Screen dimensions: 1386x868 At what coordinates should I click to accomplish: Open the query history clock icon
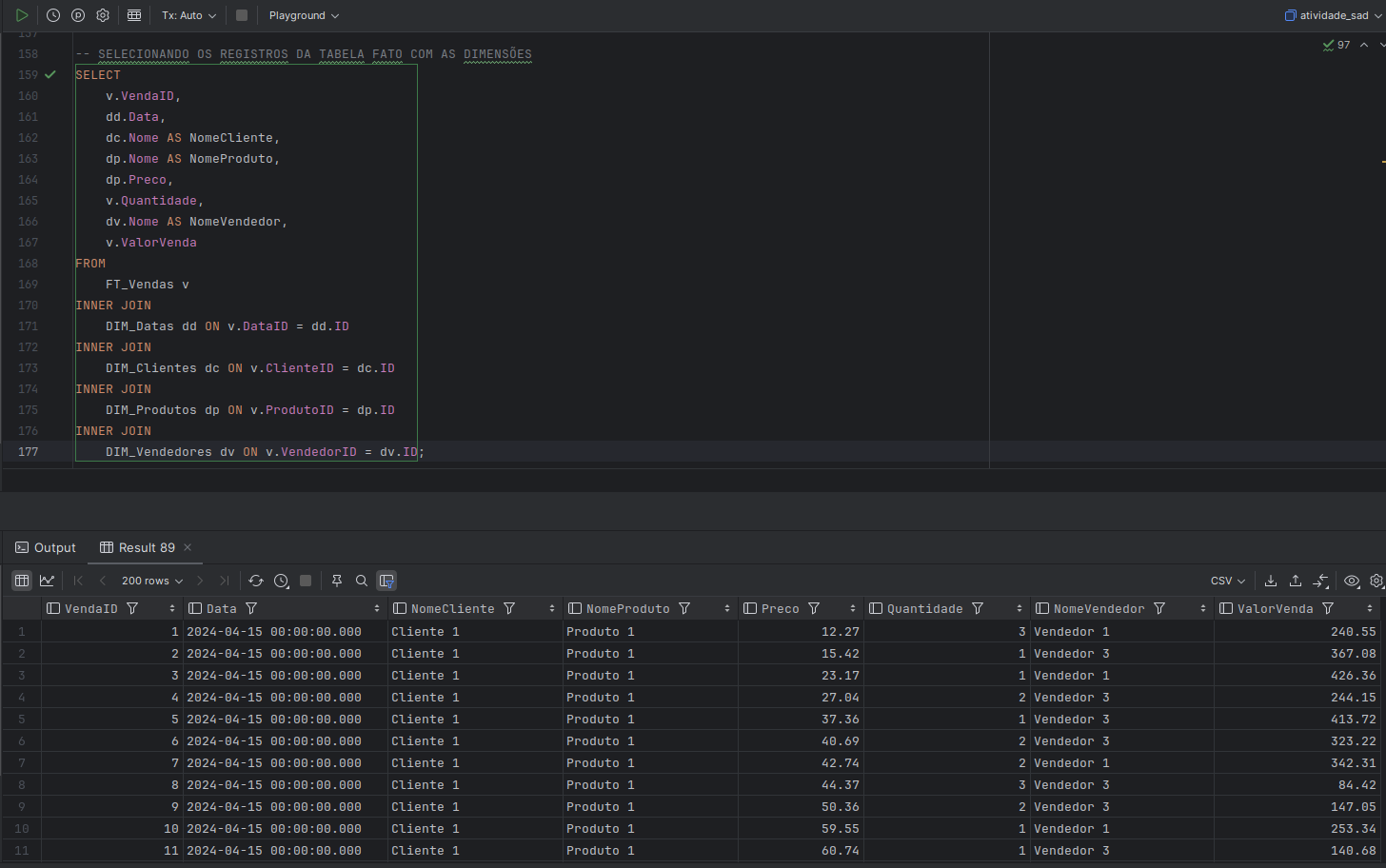point(53,15)
